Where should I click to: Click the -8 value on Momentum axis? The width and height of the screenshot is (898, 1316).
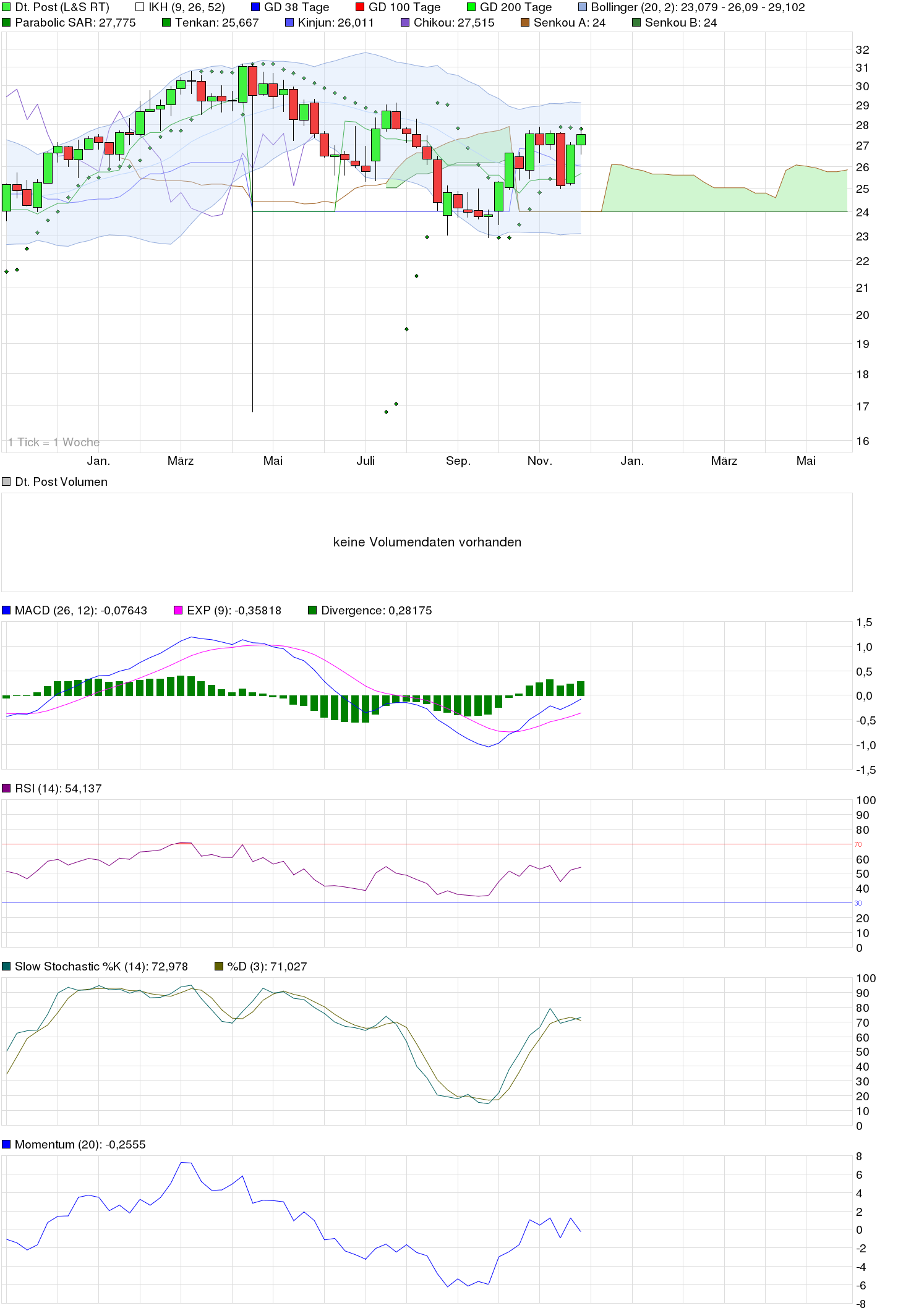click(x=860, y=1304)
